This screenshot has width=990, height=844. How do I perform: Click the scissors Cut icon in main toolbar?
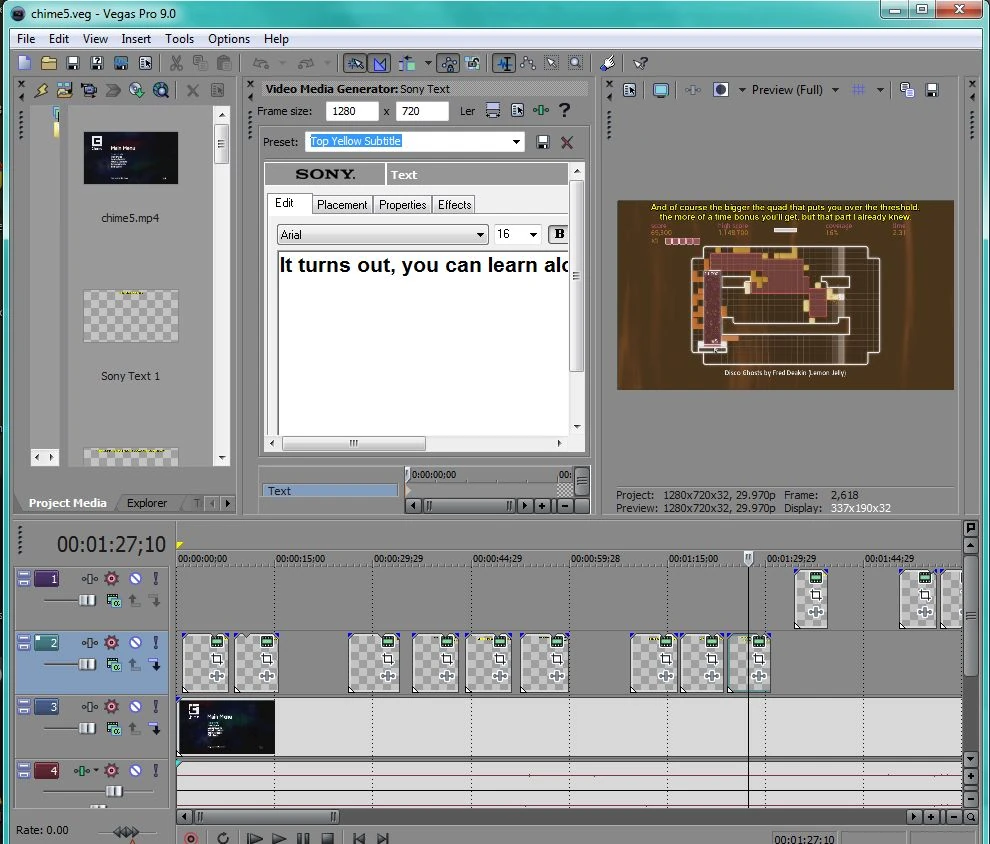click(176, 63)
